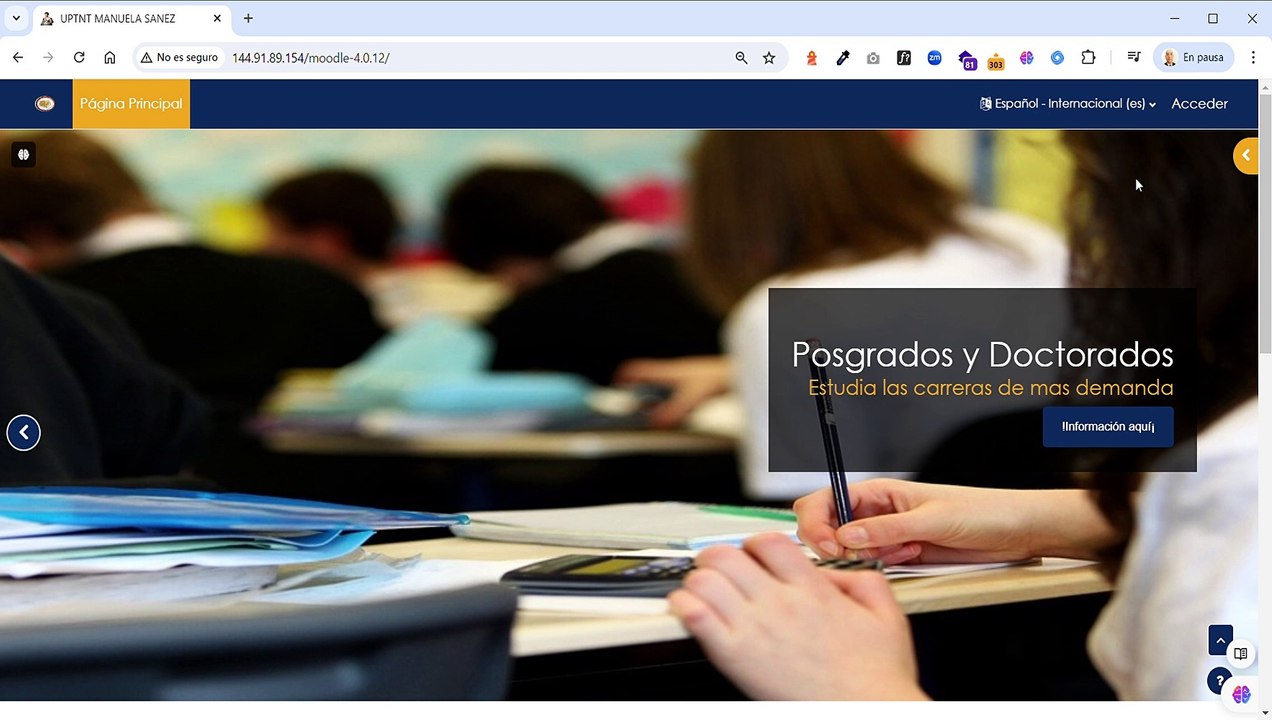The width and height of the screenshot is (1272, 720).
Task: Open the Chrome three-dot menu
Action: coord(1253,58)
